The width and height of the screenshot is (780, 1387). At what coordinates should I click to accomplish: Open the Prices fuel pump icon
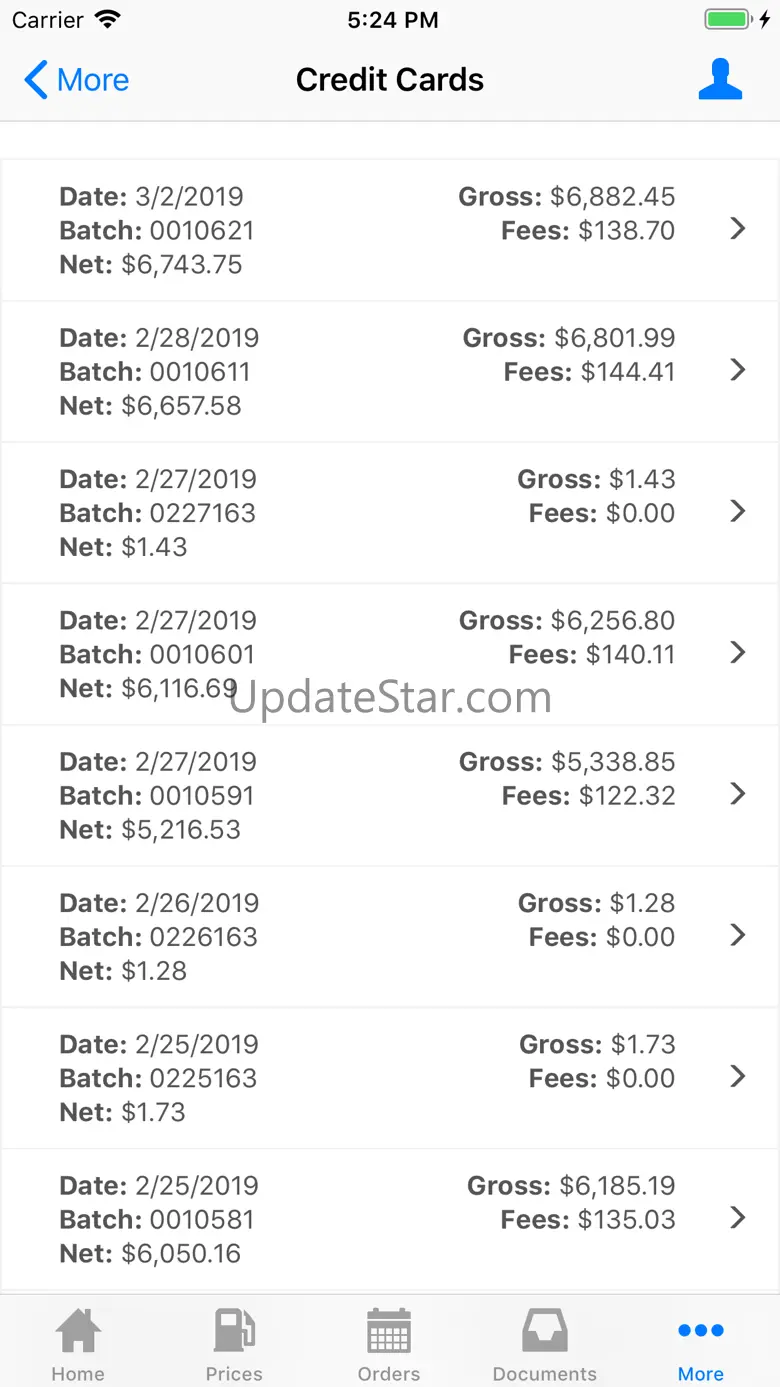[x=234, y=1331]
